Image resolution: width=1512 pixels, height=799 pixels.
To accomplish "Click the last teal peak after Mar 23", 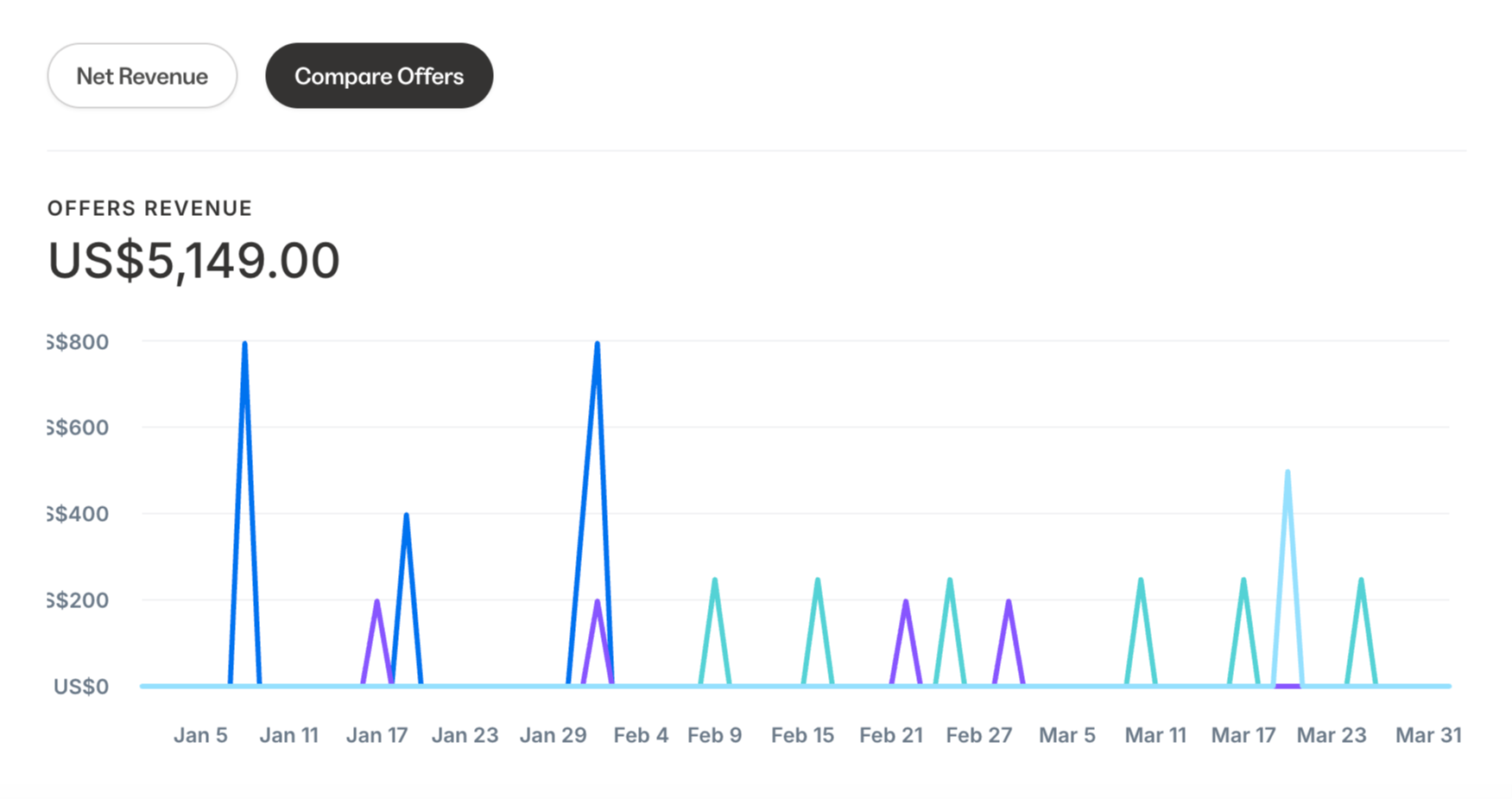I will [x=1361, y=580].
